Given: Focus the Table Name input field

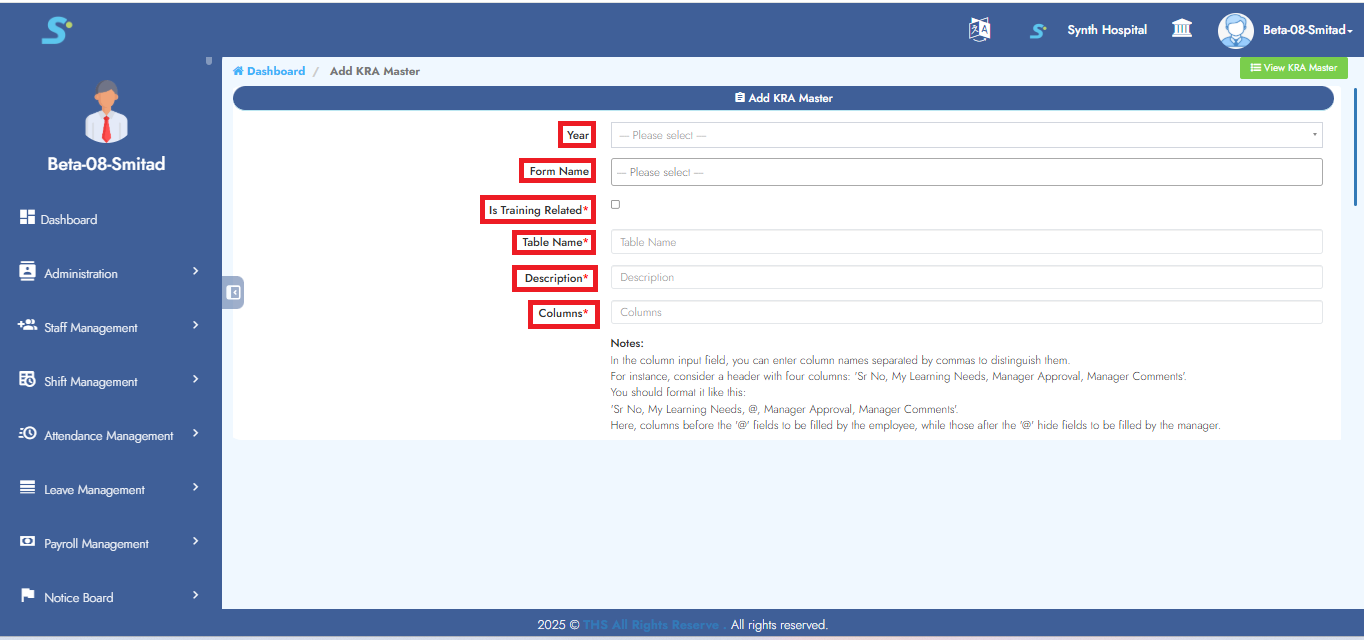Looking at the screenshot, I should [966, 242].
